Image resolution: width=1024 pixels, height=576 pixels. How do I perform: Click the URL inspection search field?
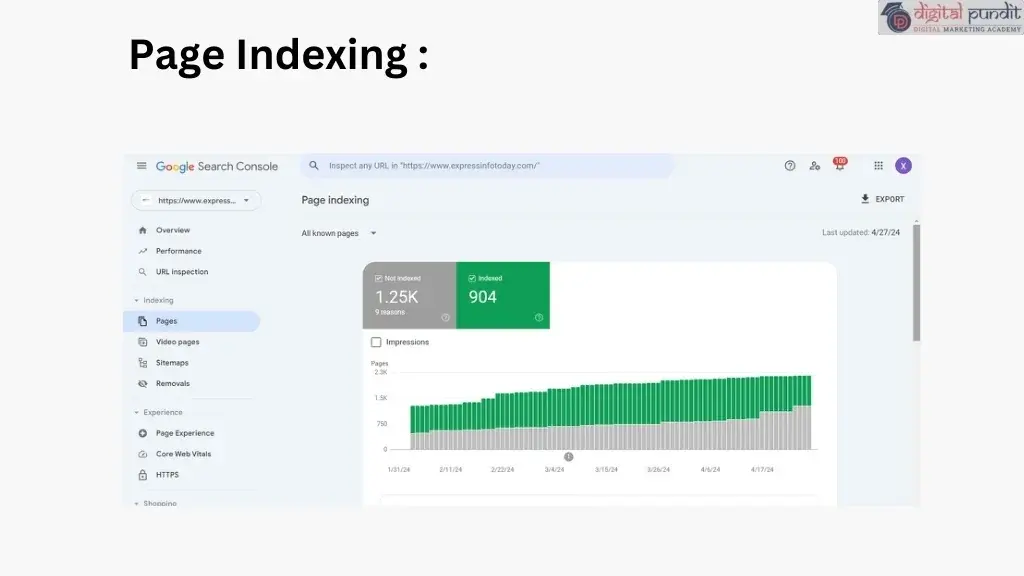pos(487,166)
